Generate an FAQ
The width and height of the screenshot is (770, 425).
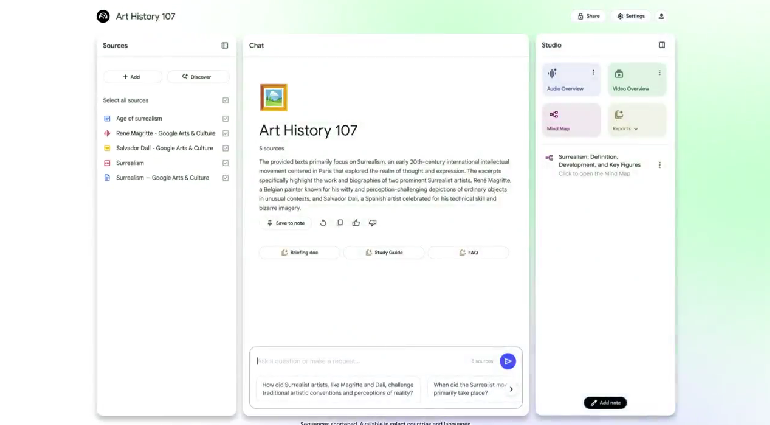(468, 253)
